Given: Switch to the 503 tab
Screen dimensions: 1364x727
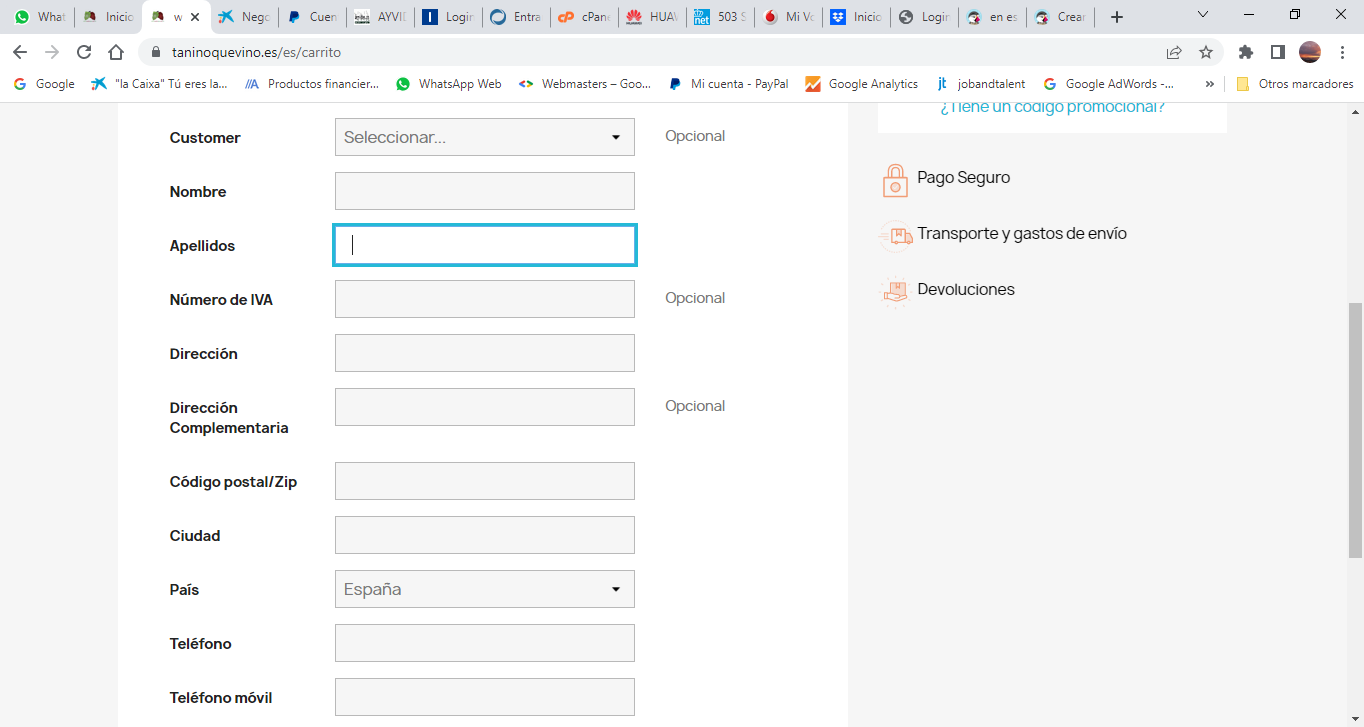Looking at the screenshot, I should pyautogui.click(x=720, y=17).
